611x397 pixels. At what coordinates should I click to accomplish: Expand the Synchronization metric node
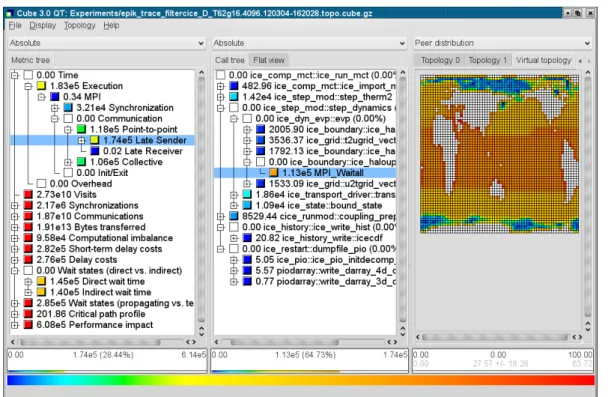pyautogui.click(x=55, y=108)
